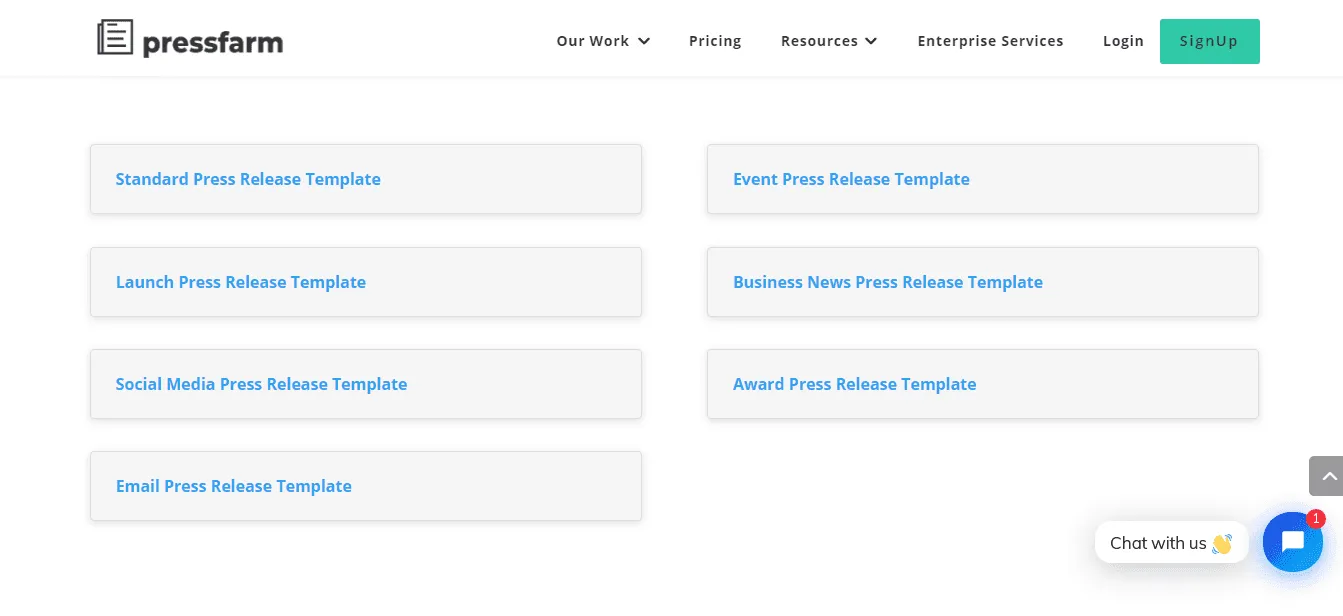The height and width of the screenshot is (616, 1343).
Task: Click the pressfarm logo icon
Action: [x=113, y=38]
